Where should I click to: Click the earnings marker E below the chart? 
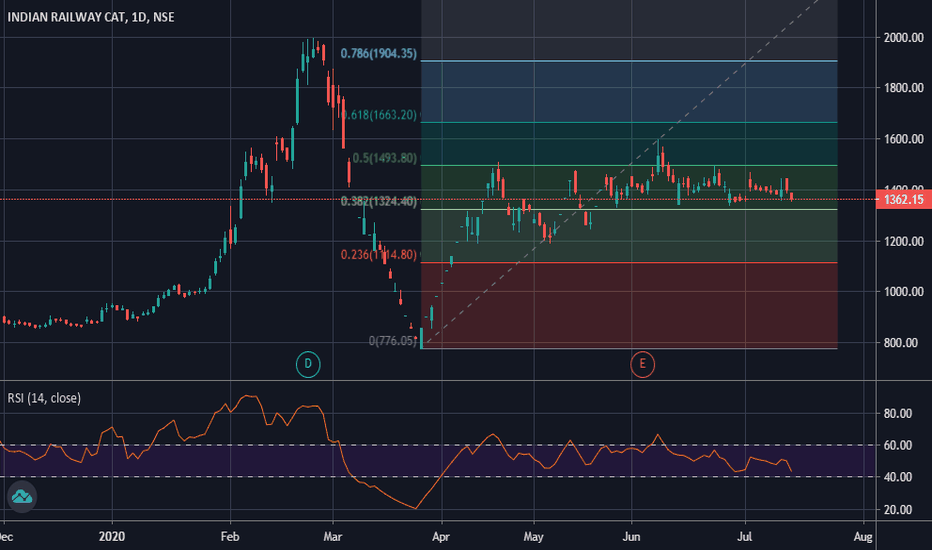[642, 364]
